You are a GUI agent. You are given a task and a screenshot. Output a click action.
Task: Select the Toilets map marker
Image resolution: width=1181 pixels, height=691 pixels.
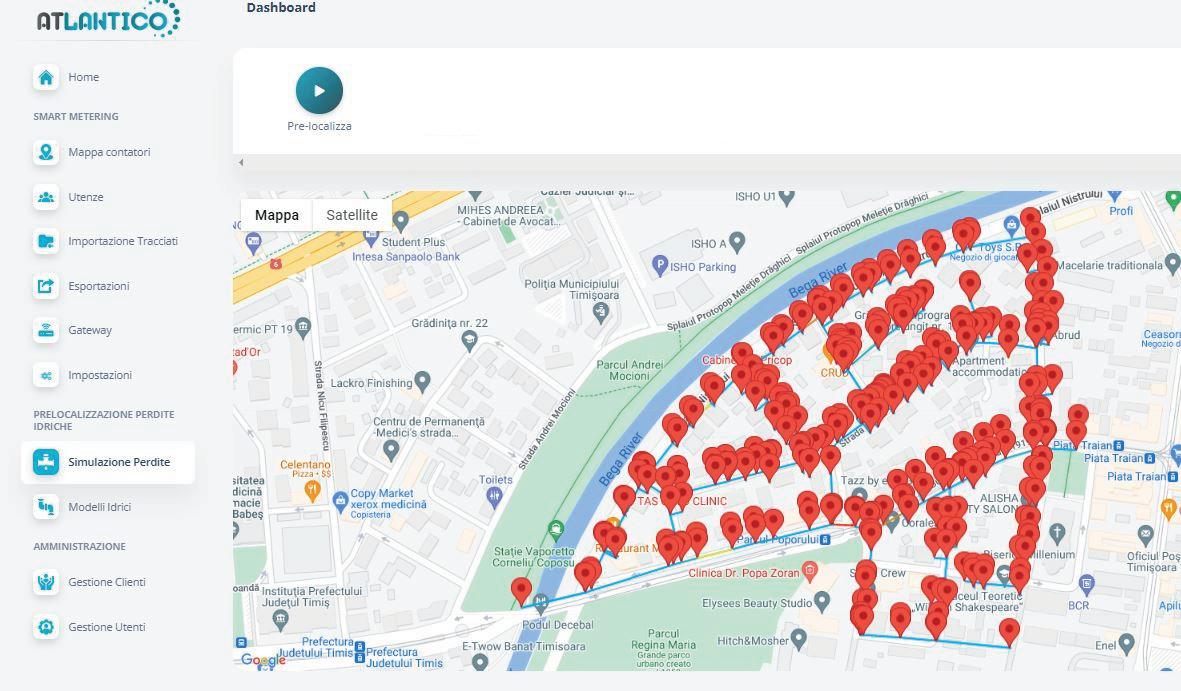[494, 495]
